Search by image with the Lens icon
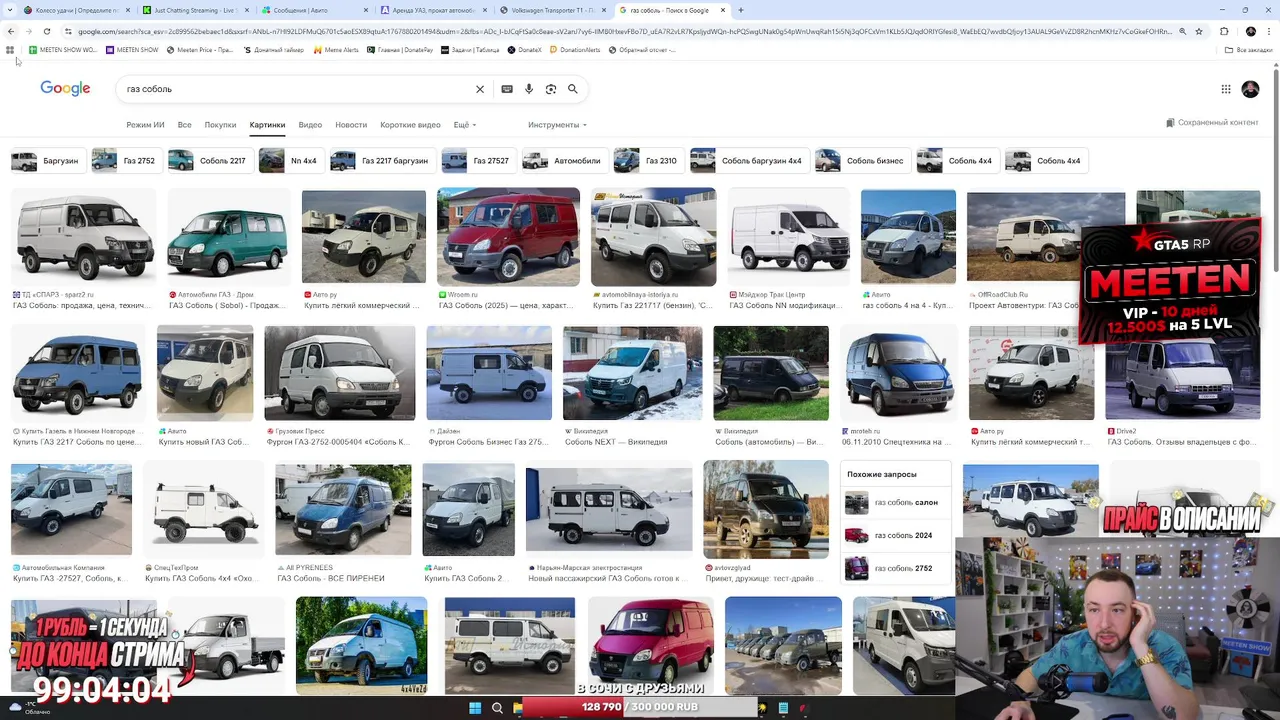 tap(551, 89)
